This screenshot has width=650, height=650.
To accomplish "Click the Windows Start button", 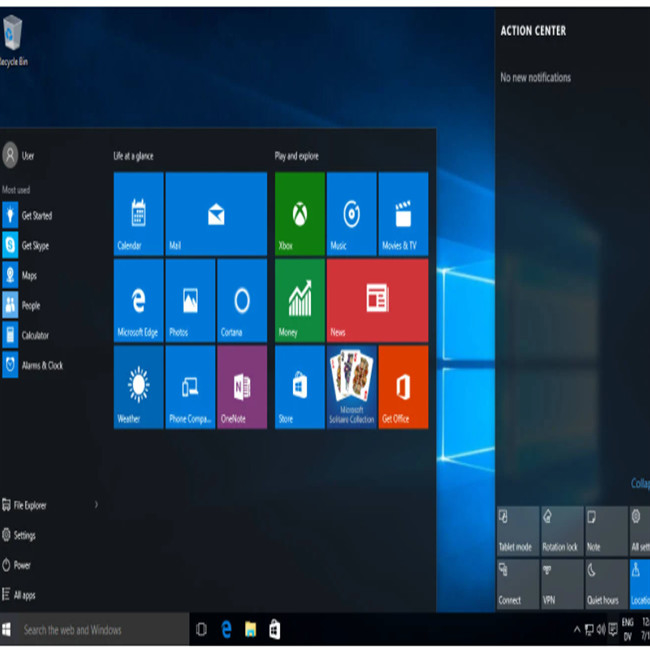I will pos(6,630).
